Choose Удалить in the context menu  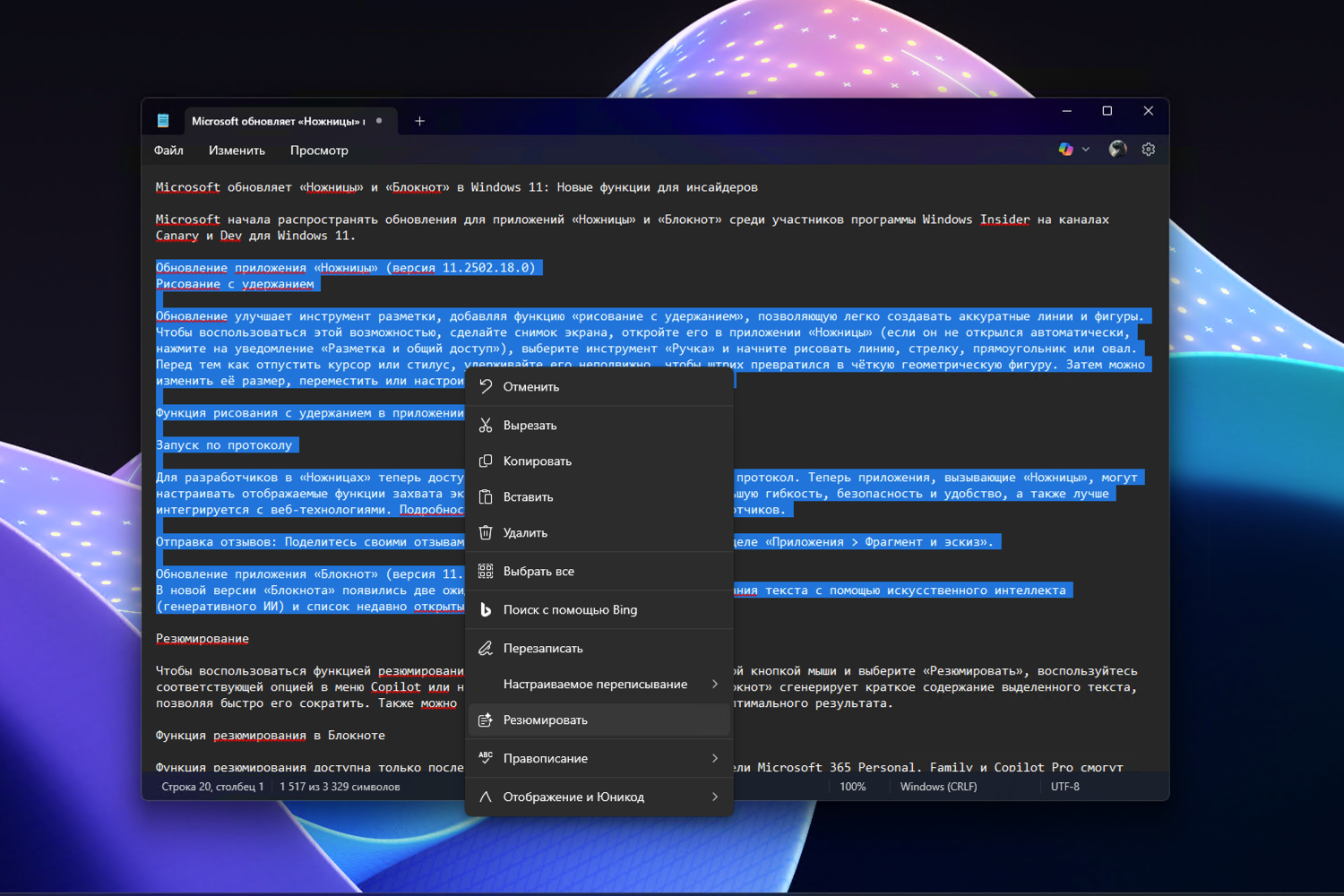(x=599, y=533)
